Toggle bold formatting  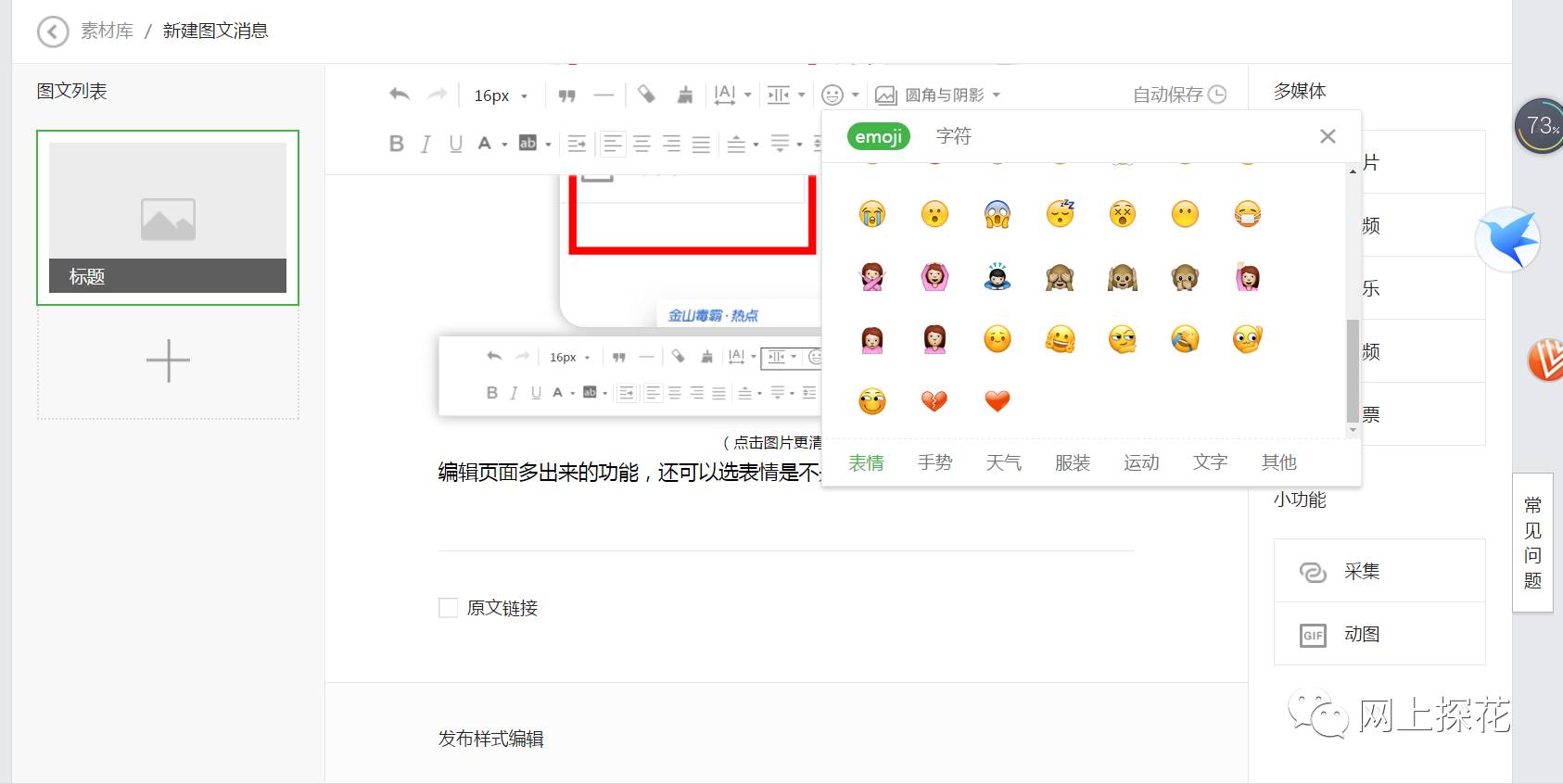(397, 144)
